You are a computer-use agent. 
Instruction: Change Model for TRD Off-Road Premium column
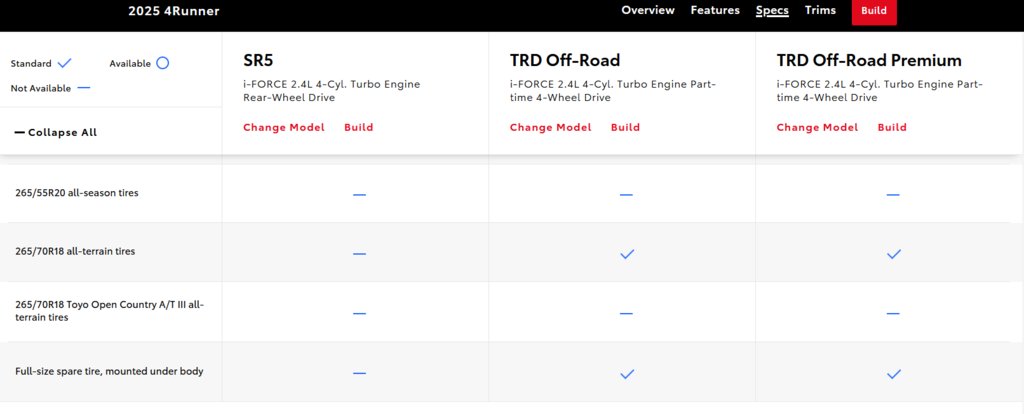817,127
